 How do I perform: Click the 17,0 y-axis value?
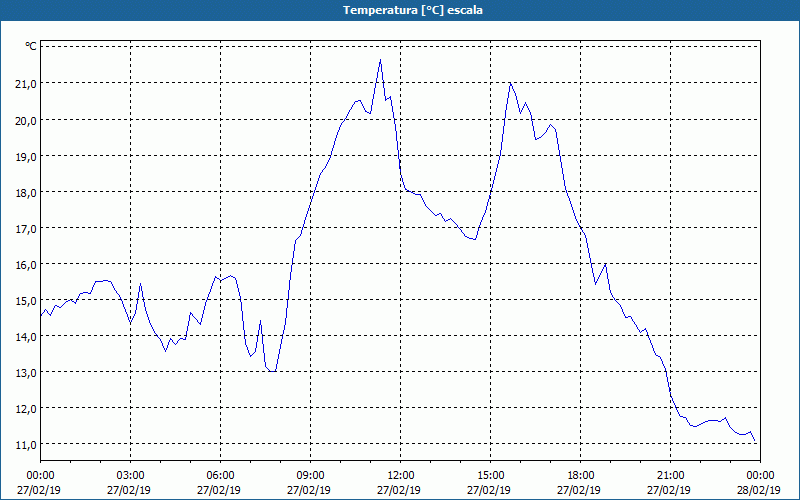click(26, 229)
